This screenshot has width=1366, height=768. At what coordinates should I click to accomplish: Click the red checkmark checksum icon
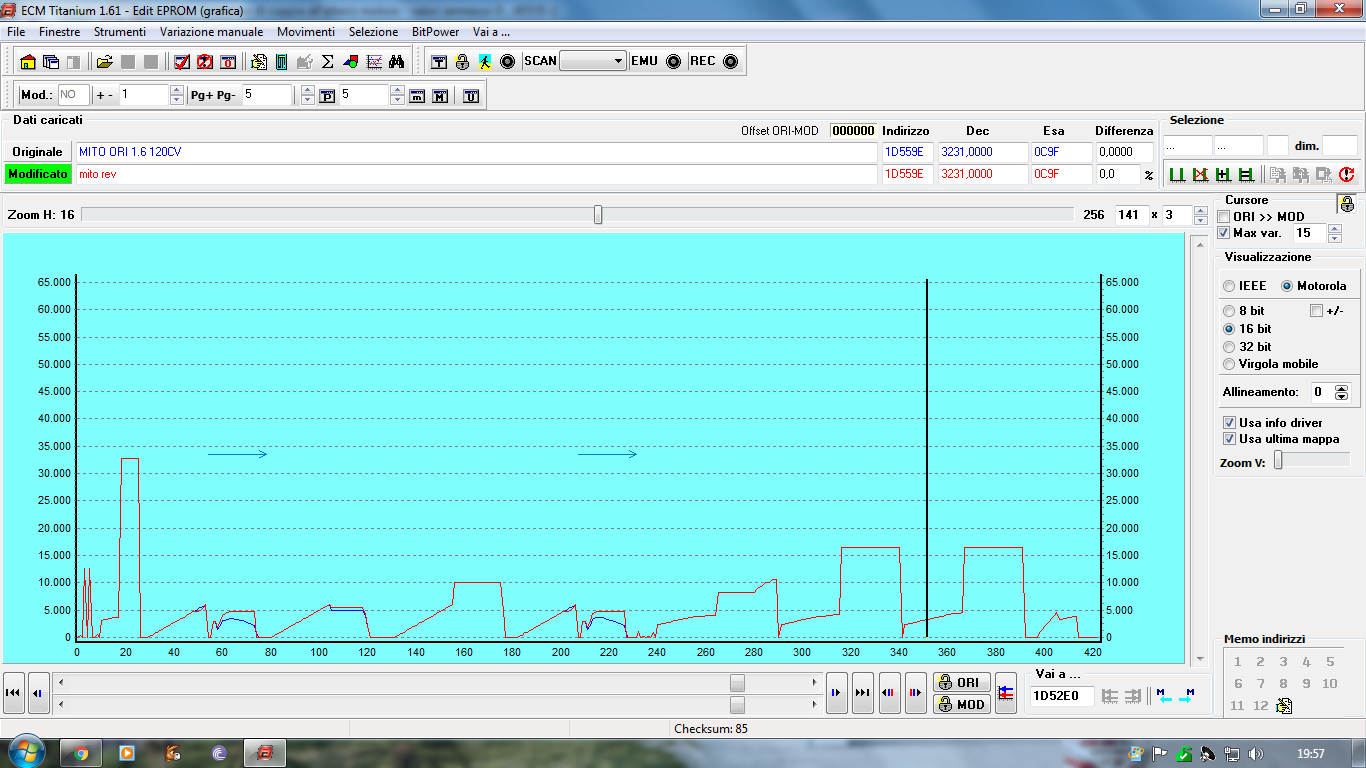click(182, 62)
